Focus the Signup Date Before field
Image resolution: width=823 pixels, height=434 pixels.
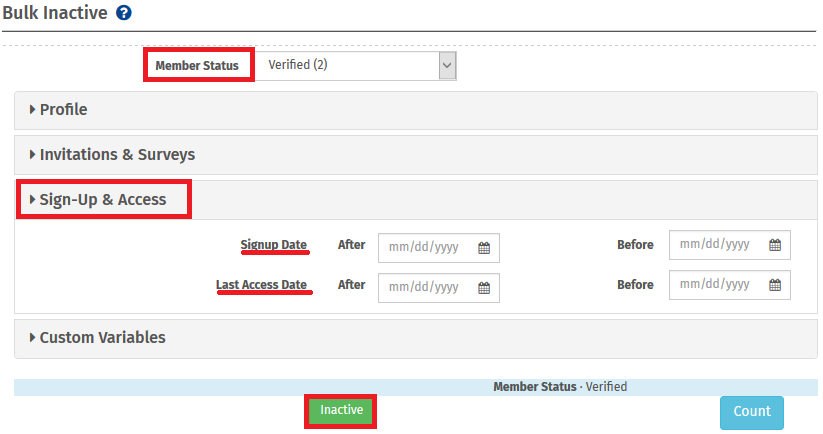[x=730, y=245]
